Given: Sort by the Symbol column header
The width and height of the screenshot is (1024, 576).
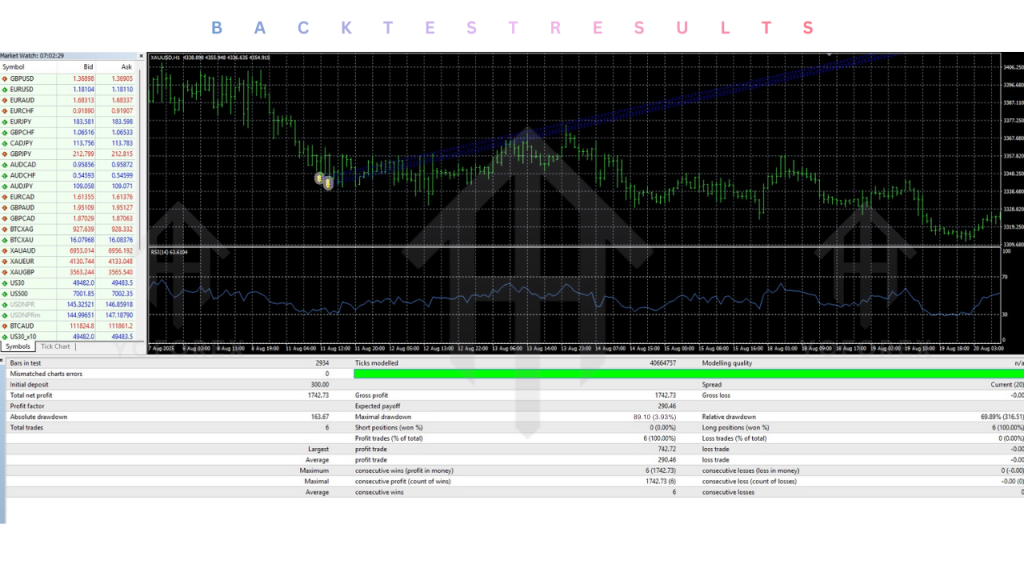Looking at the screenshot, I should (14, 67).
